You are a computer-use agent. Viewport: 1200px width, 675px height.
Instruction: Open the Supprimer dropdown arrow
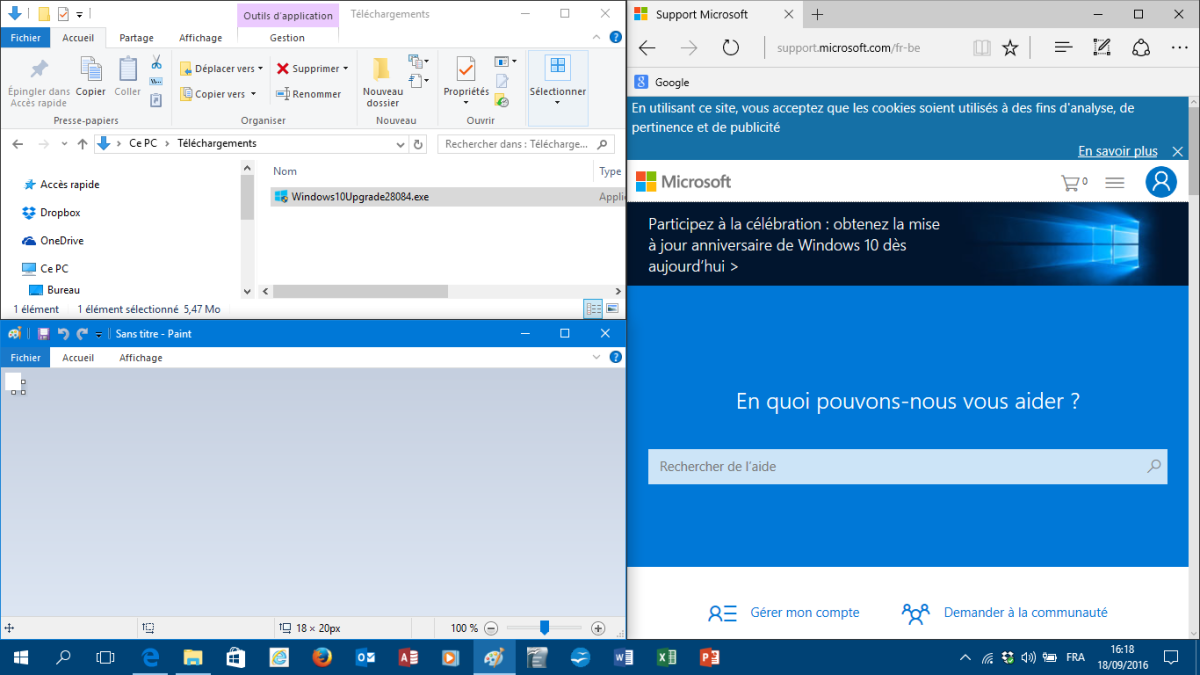coord(346,69)
